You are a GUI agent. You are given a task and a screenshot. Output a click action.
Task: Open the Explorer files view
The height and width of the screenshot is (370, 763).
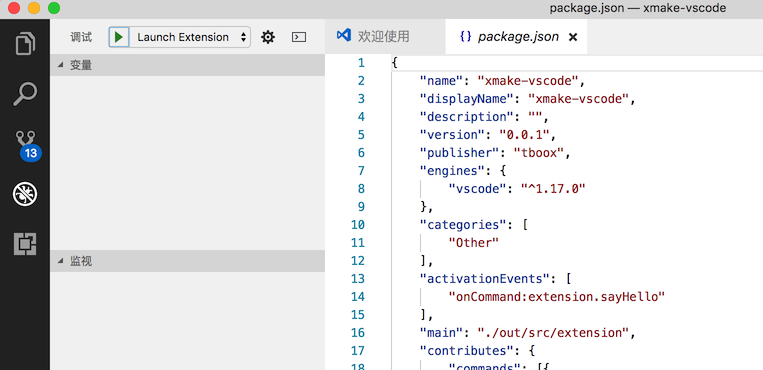tap(25, 43)
